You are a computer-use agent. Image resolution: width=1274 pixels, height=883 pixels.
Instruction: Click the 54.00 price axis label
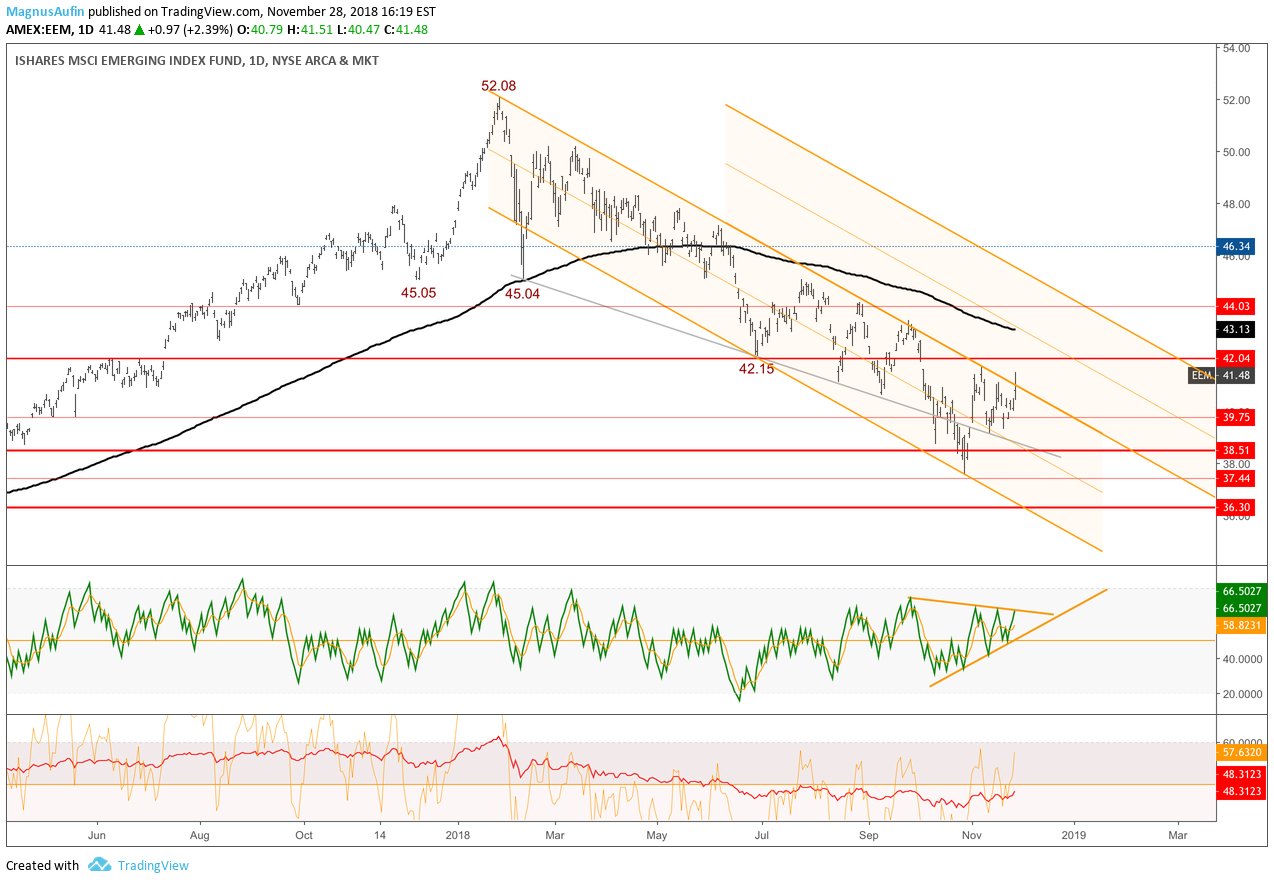1236,48
